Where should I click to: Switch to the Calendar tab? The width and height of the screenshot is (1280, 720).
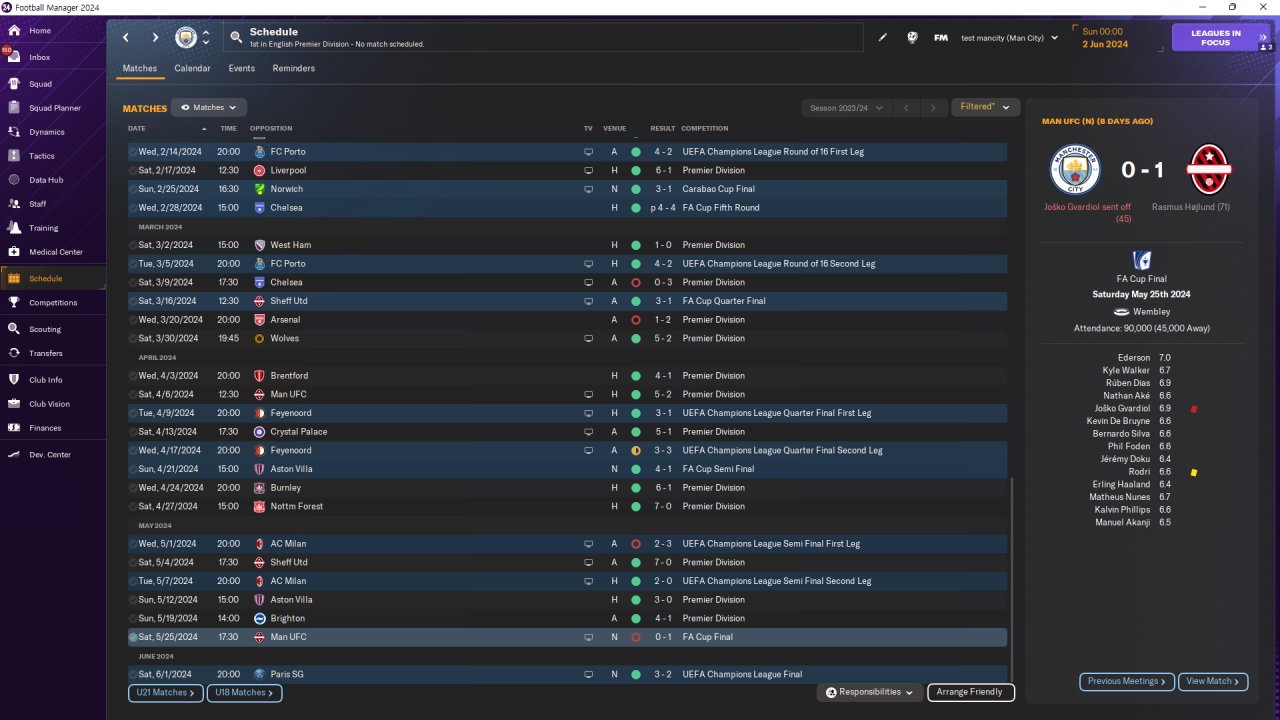(192, 68)
